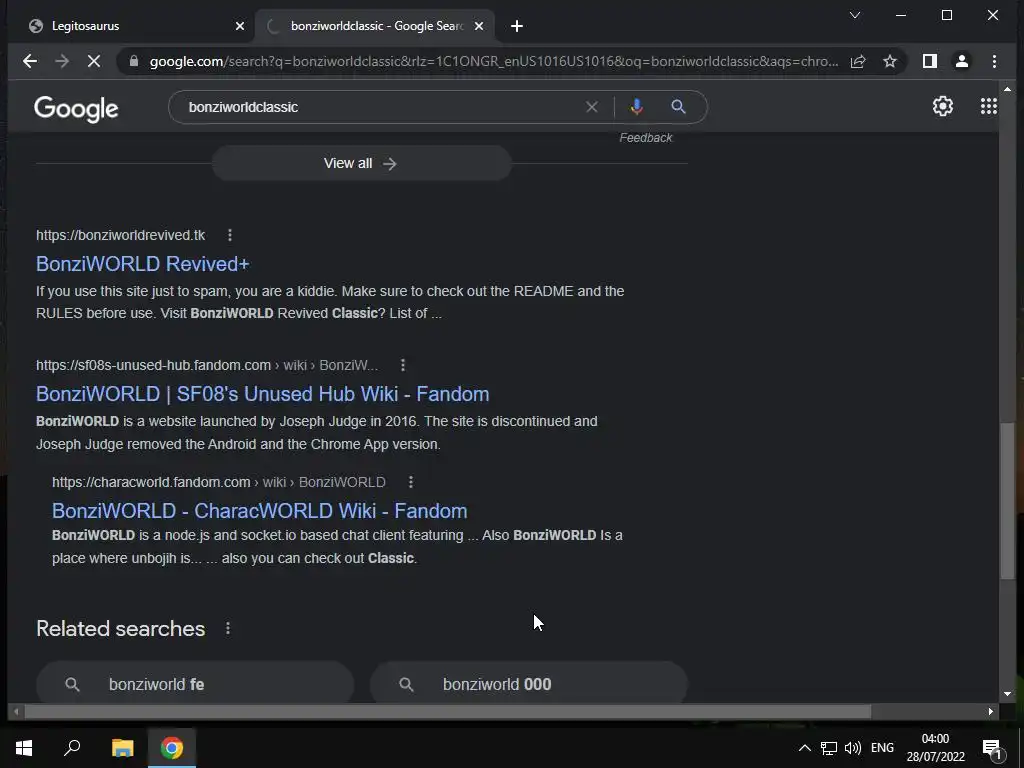Click the forward navigation arrow

pyautogui.click(x=62, y=61)
